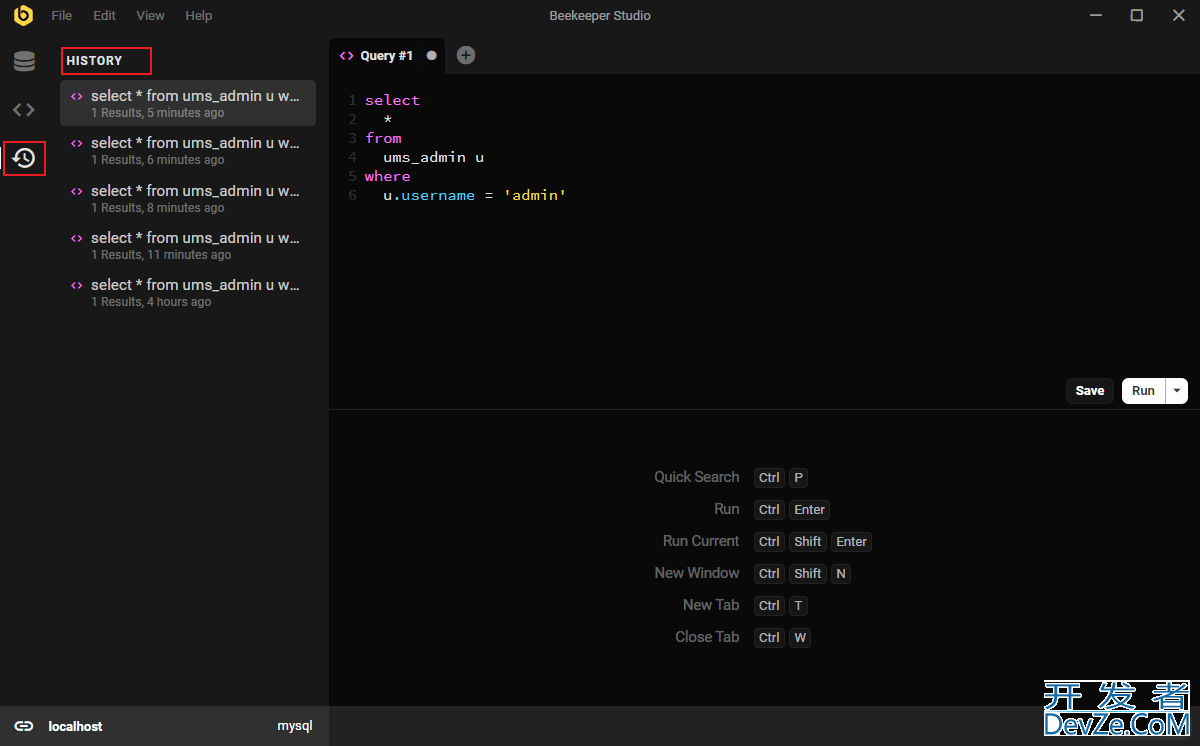1200x746 pixels.
Task: Add a new query tab with plus icon
Action: 466,55
